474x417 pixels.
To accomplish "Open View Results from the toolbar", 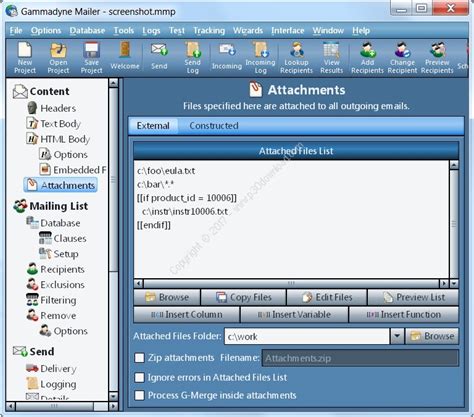I will point(331,58).
